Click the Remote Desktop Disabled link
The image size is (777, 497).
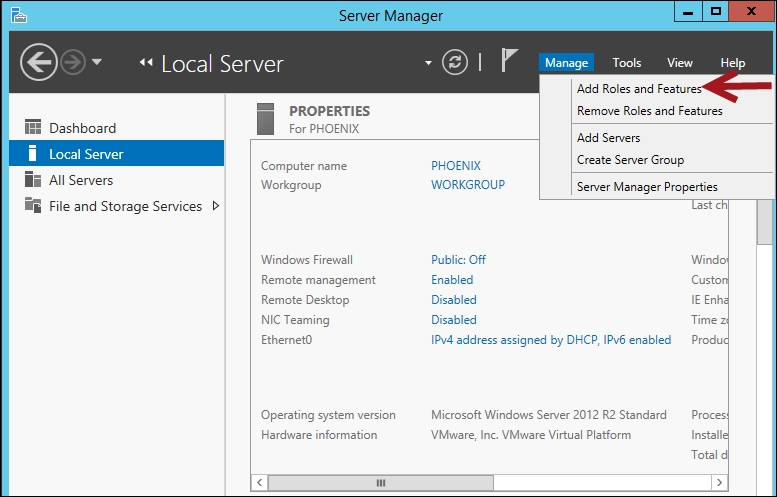[453, 300]
